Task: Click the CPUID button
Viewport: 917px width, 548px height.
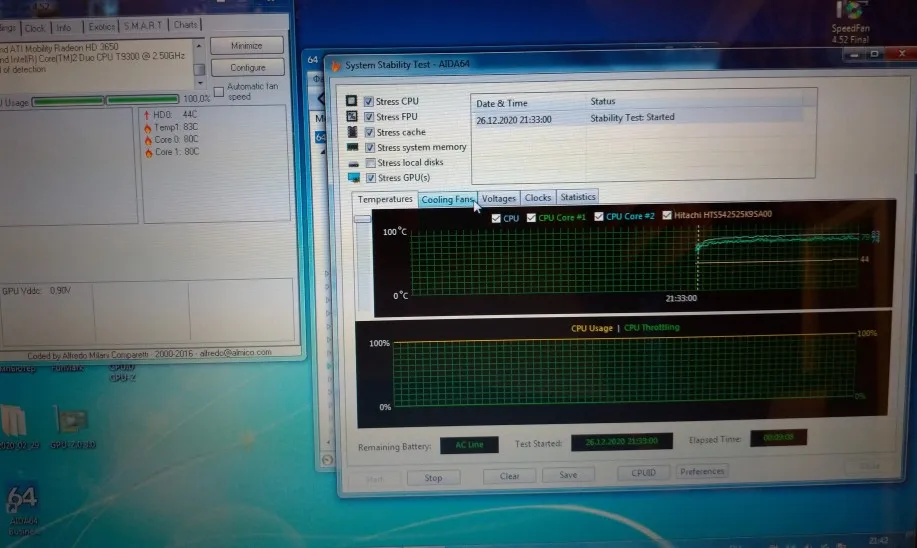Action: (643, 473)
